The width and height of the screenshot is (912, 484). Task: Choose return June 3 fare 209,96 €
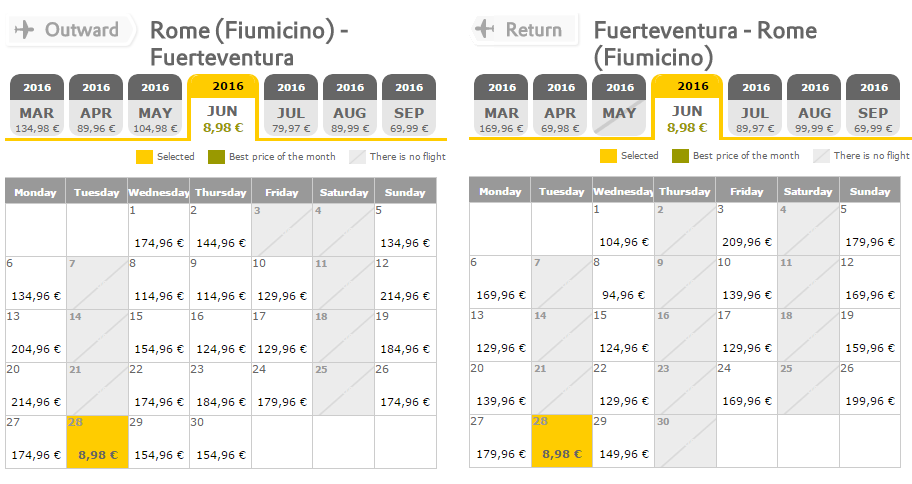[746, 229]
